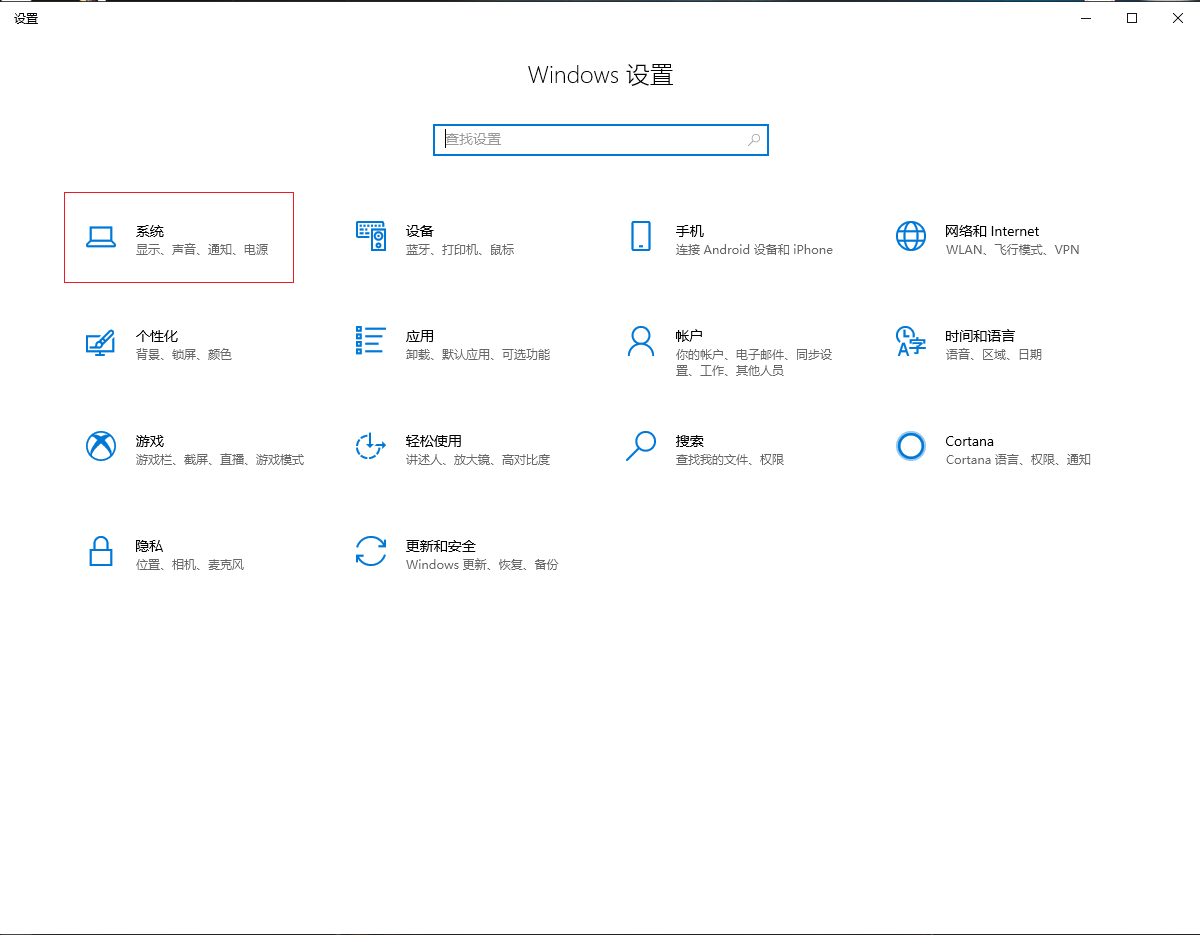
Task: Click the clock and letter 时间和语言 icon
Action: click(911, 341)
